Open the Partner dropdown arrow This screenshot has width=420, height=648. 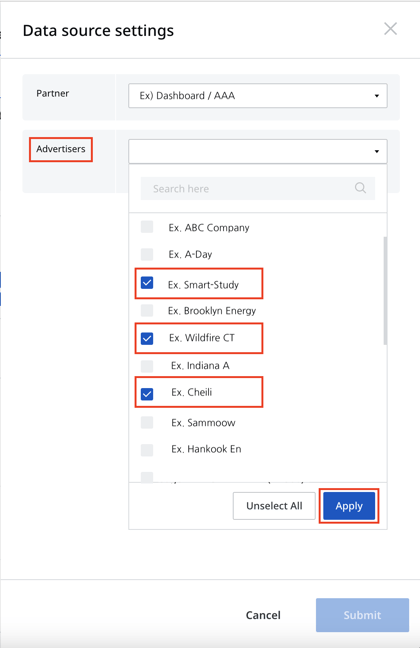click(377, 96)
